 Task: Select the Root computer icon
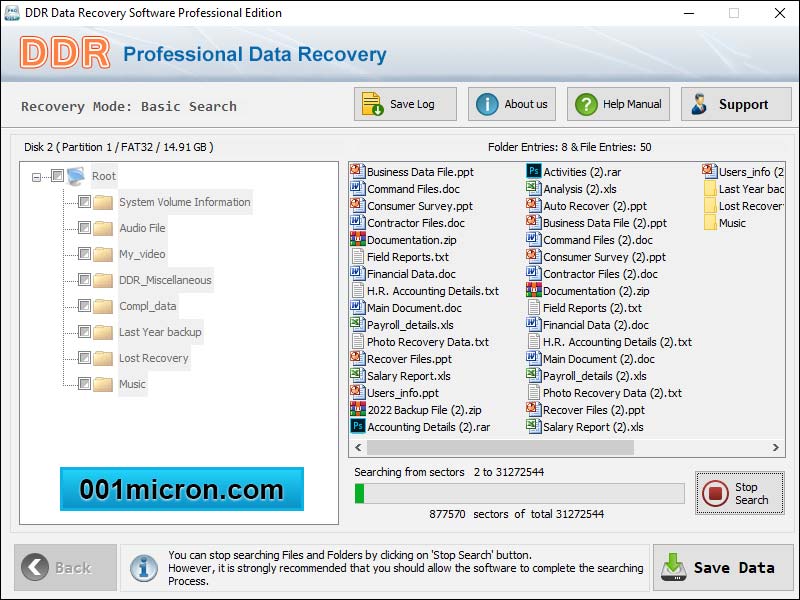[76, 176]
